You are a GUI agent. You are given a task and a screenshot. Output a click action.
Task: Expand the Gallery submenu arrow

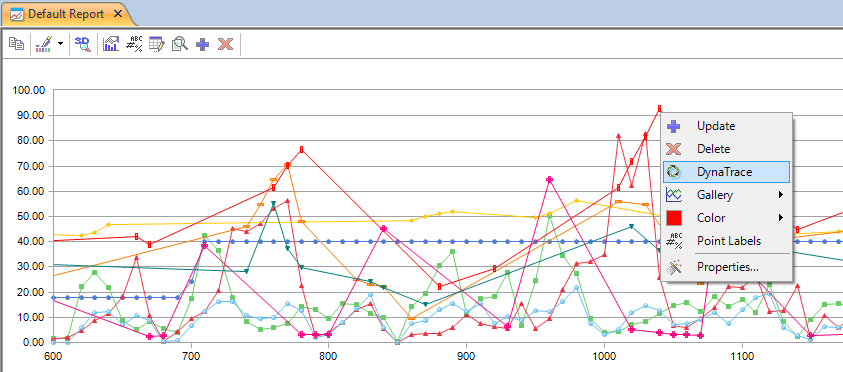(781, 195)
